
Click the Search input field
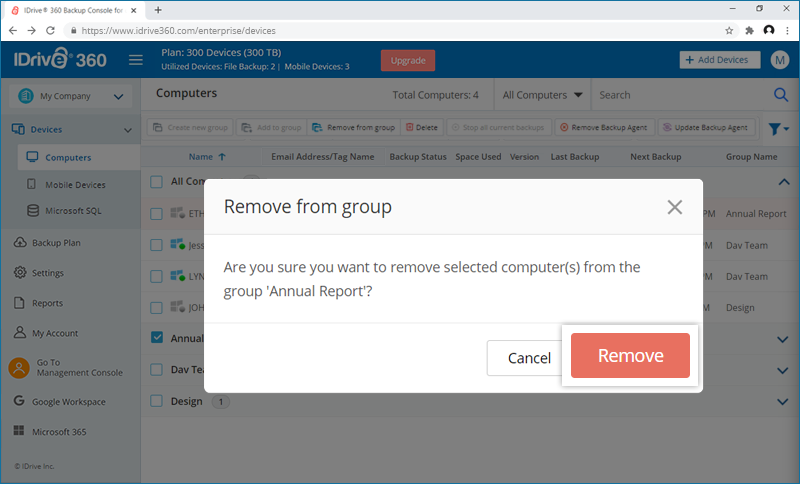(x=681, y=95)
